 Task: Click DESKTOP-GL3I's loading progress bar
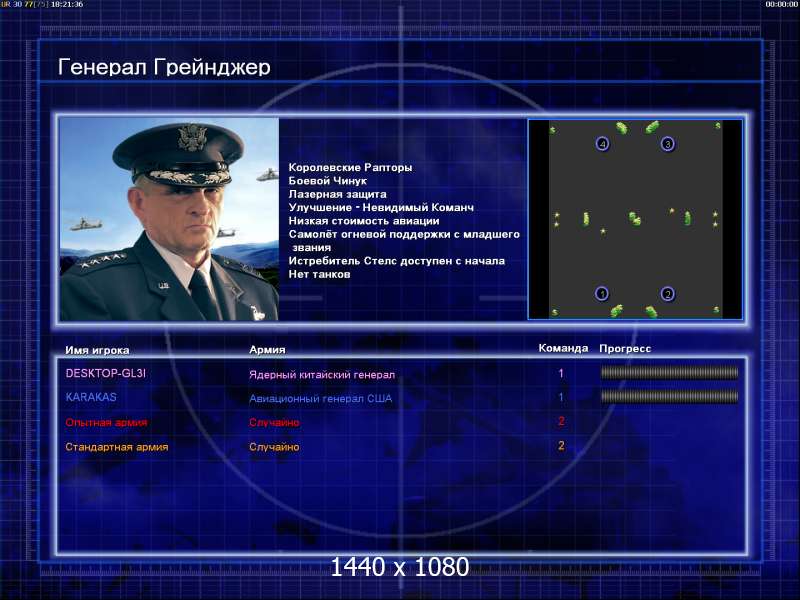click(669, 373)
